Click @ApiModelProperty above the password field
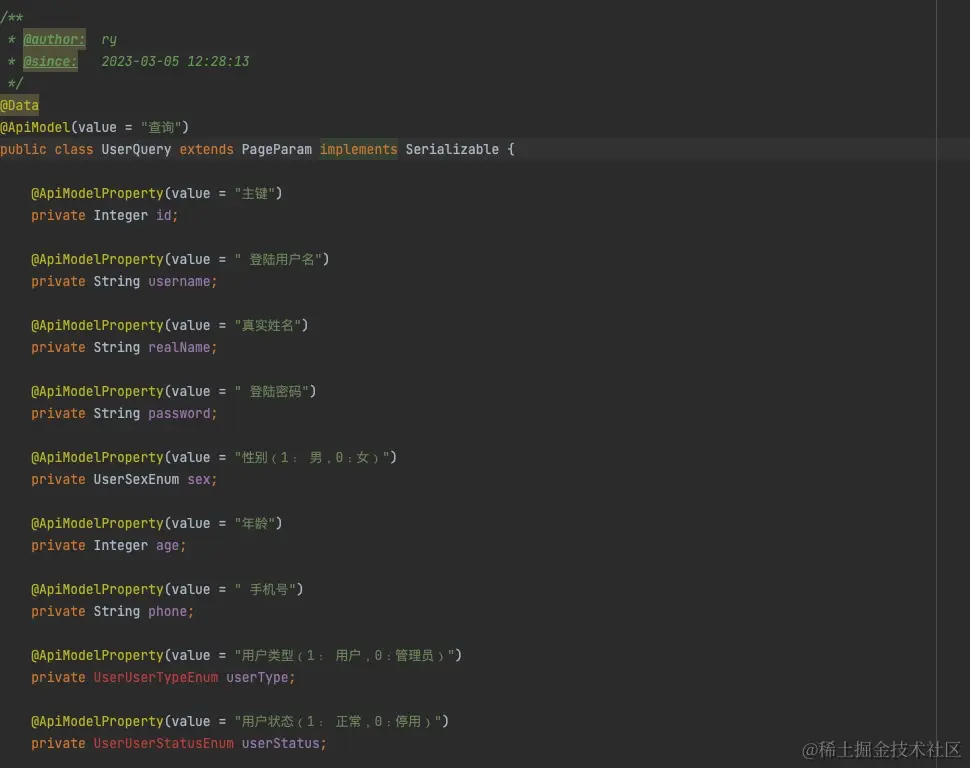This screenshot has width=970, height=768. (97, 392)
